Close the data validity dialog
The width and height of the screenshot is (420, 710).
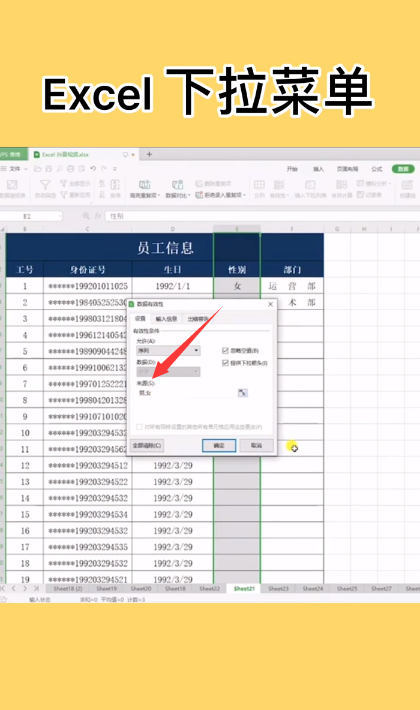click(x=270, y=304)
